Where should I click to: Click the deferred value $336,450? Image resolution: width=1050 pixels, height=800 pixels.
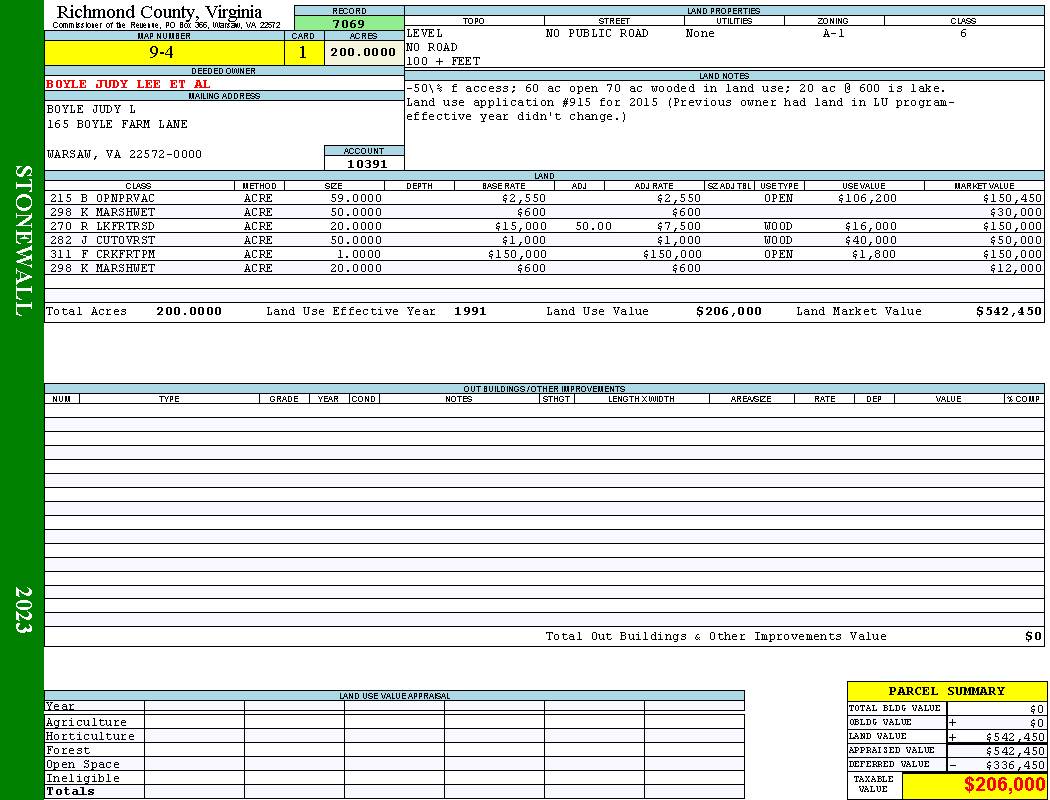coord(1015,765)
